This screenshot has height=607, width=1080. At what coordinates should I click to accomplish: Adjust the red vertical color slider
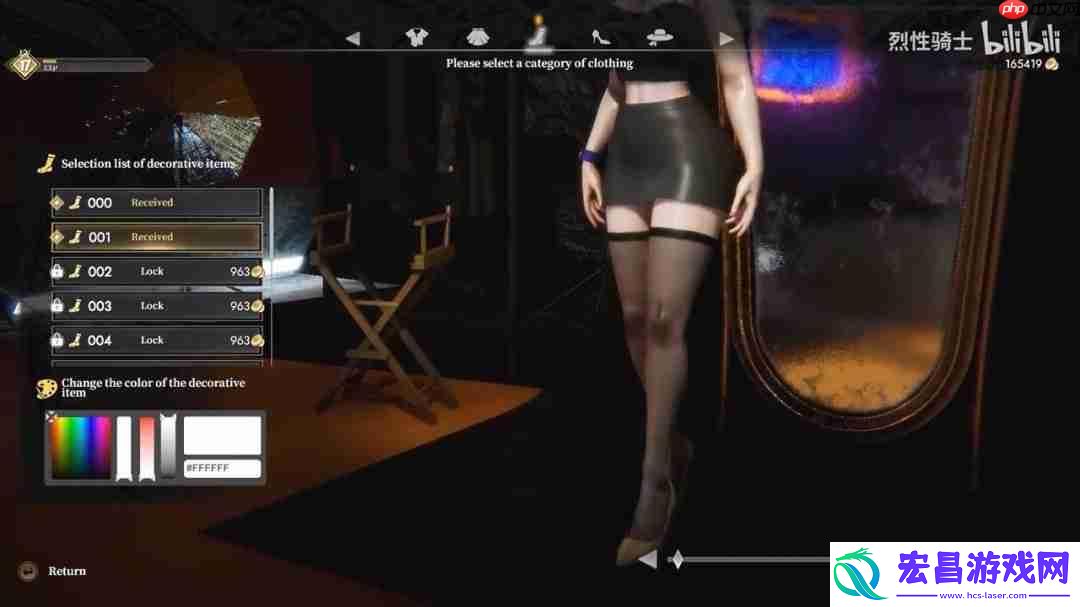(x=147, y=448)
